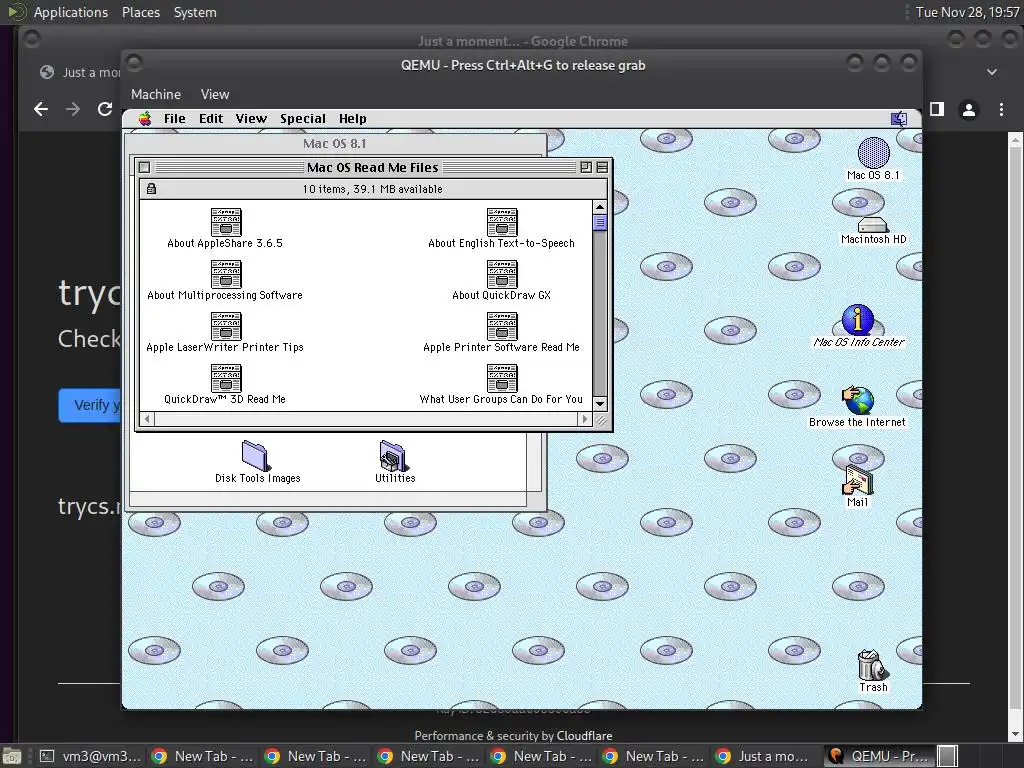The image size is (1024, 768).
Task: Open the Mac OS Info Center icon
Action: point(857,320)
